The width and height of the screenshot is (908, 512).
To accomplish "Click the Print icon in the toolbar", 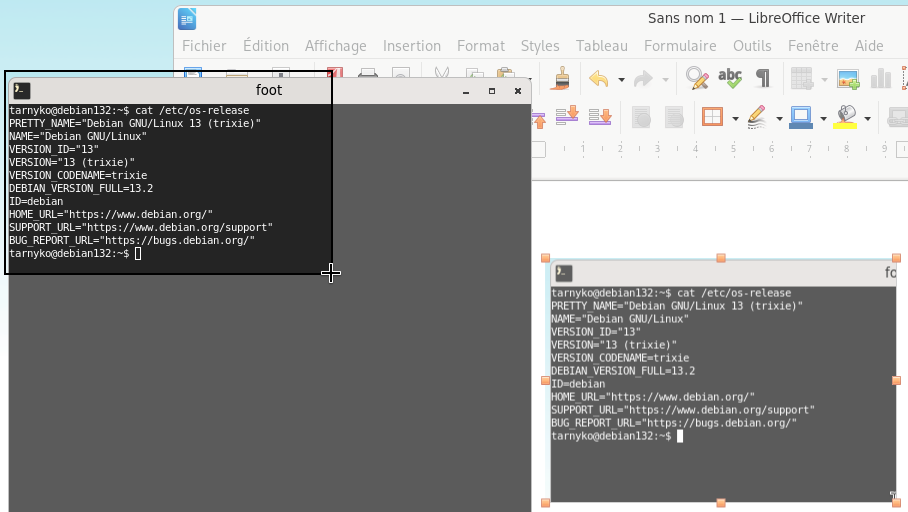I will tap(368, 74).
